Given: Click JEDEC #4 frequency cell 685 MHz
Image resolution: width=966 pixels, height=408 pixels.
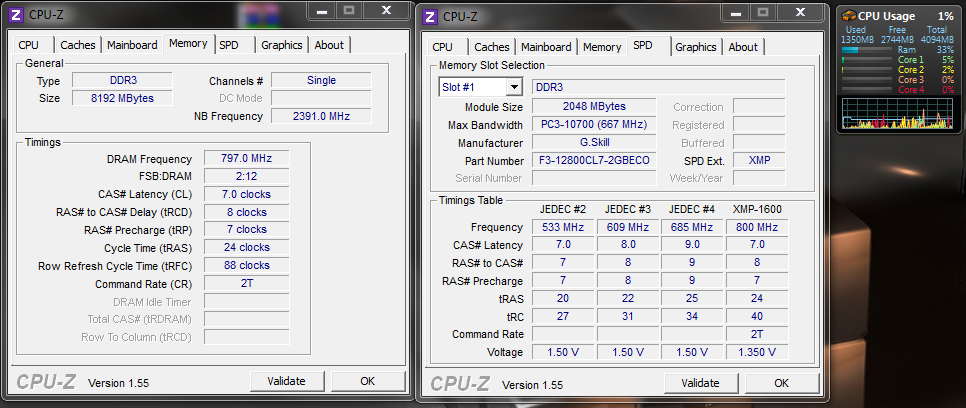Looking at the screenshot, I should point(692,227).
